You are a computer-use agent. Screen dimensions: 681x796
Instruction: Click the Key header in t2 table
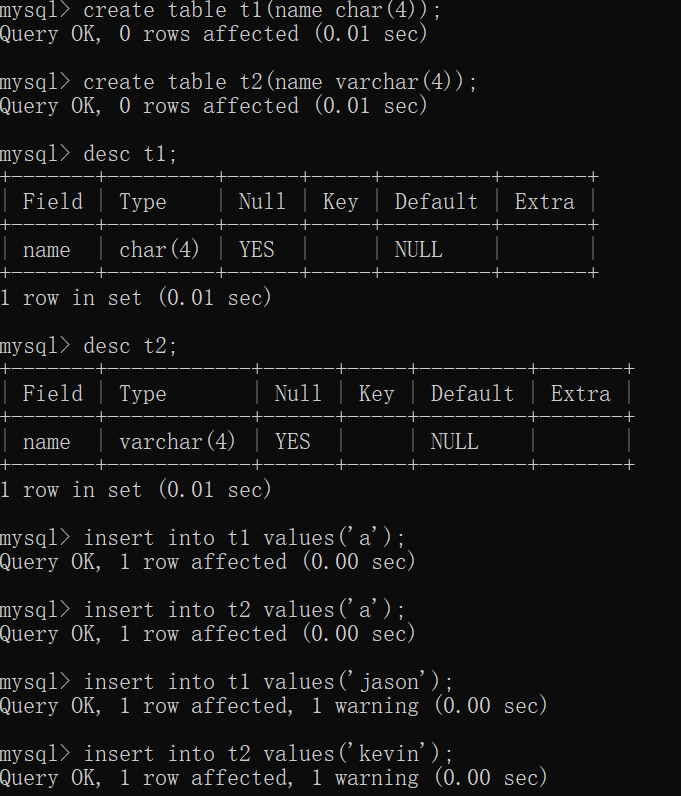coord(376,394)
